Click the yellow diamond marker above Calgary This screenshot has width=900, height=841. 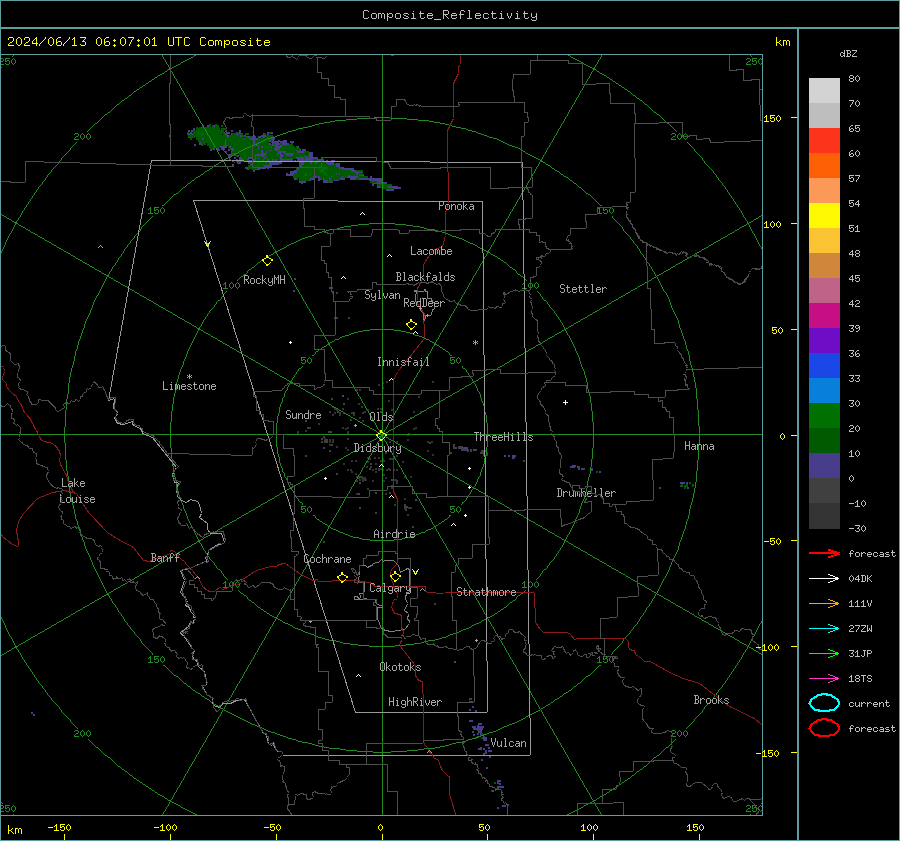[x=395, y=576]
